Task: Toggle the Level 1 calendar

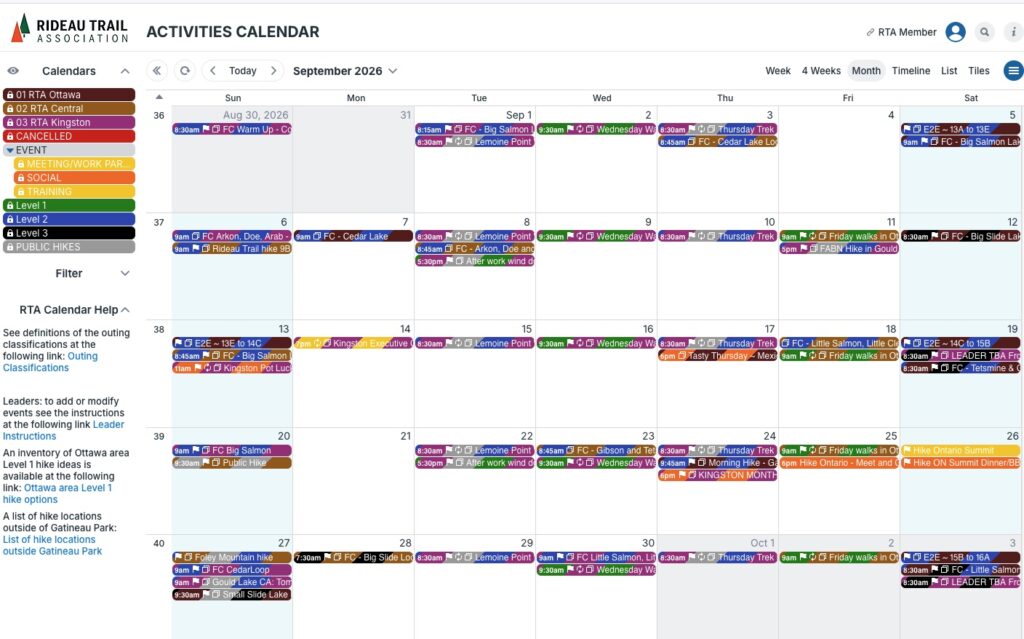Action: pyautogui.click(x=69, y=205)
